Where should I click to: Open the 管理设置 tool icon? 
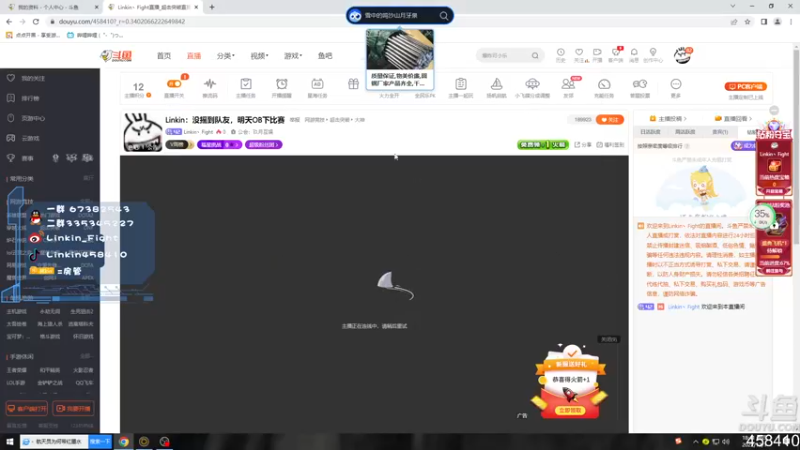coord(640,84)
